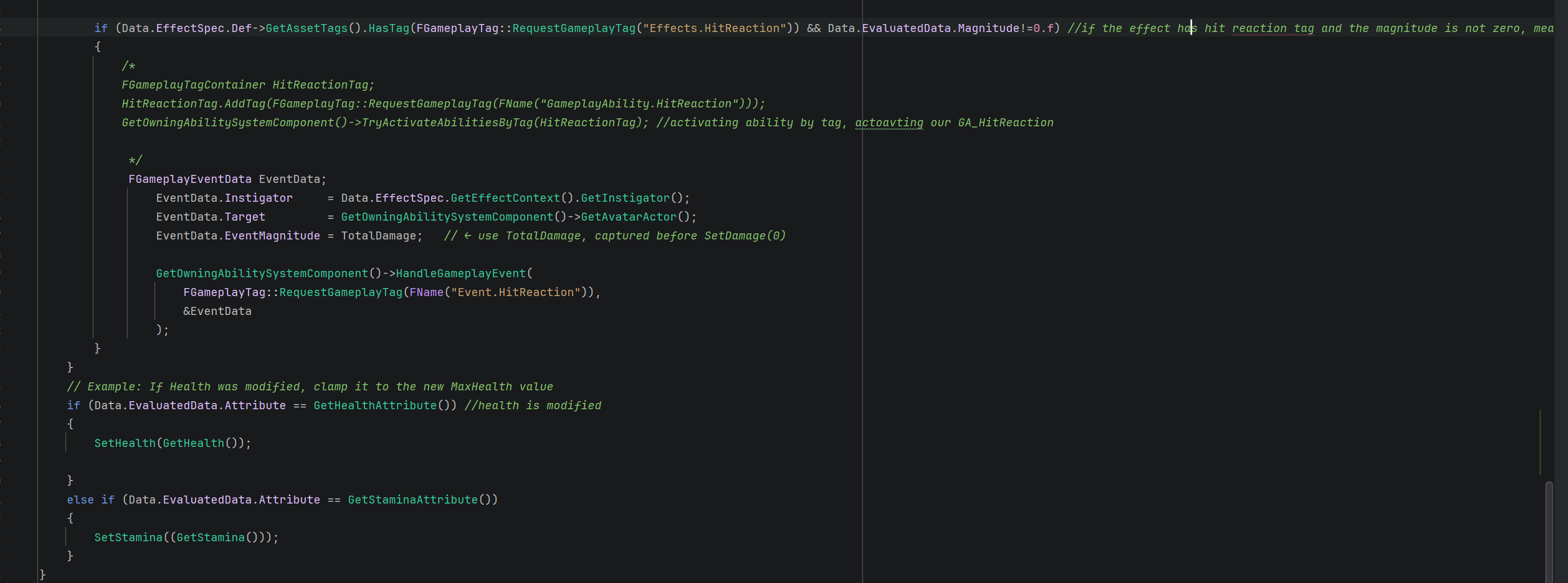Screen dimensions: 1568x583
Task: Click the misspelled word actoavting in comment
Action: (889, 123)
